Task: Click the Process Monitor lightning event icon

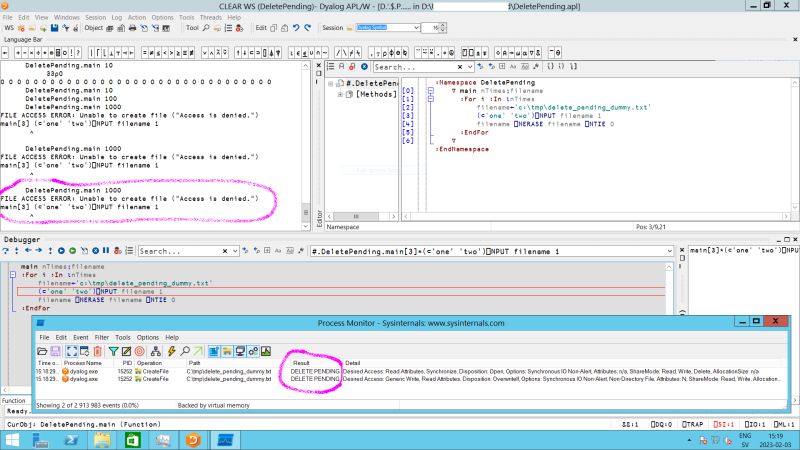Action: [x=171, y=351]
